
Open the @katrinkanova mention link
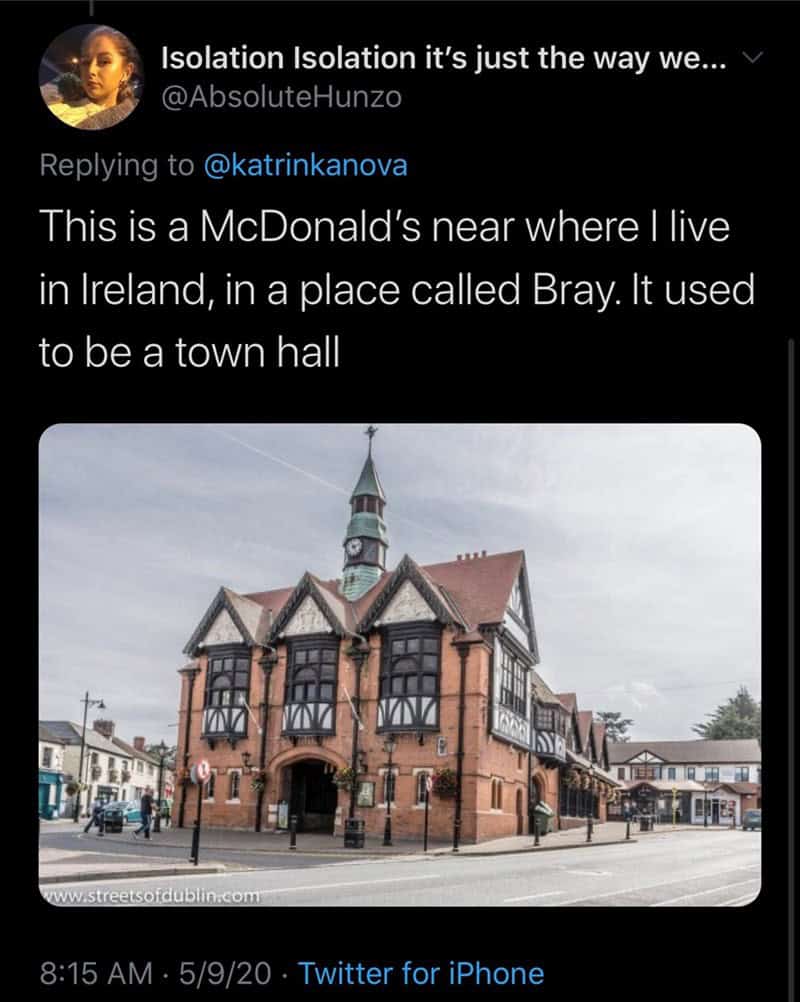click(305, 165)
